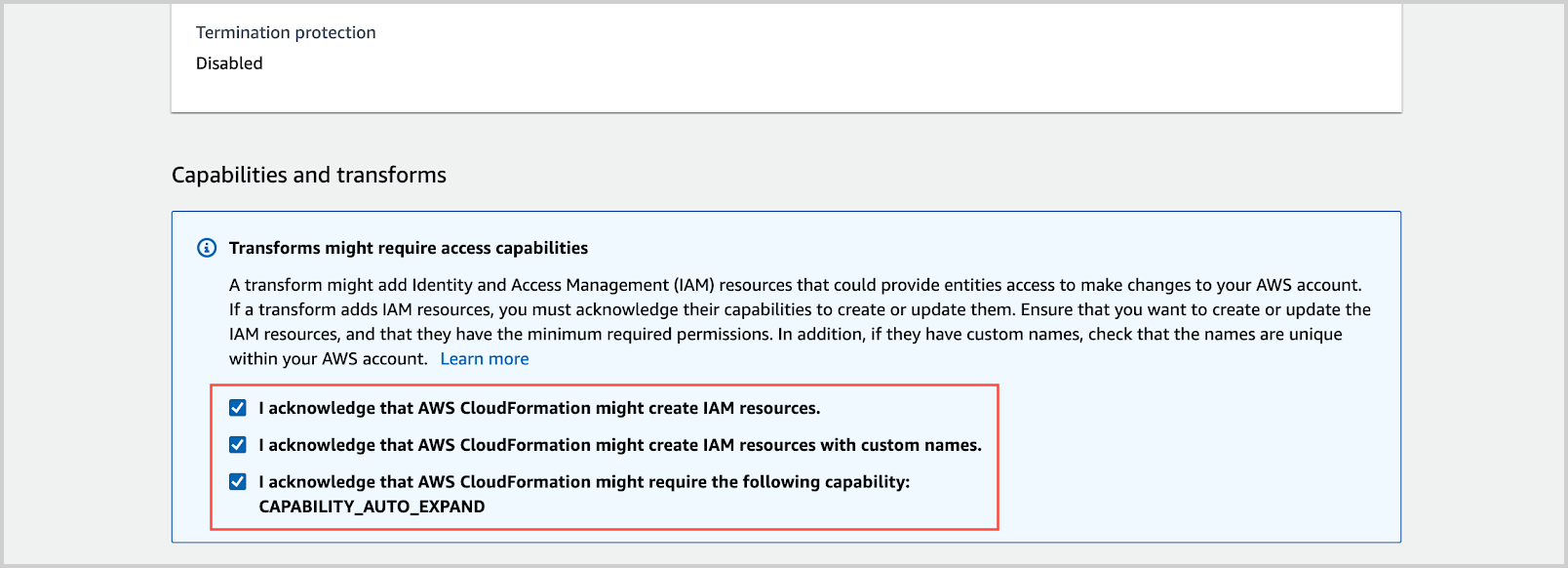Click the 'Disabled' termination protection value
Viewport: 1568px width, 568px height.
[x=229, y=63]
